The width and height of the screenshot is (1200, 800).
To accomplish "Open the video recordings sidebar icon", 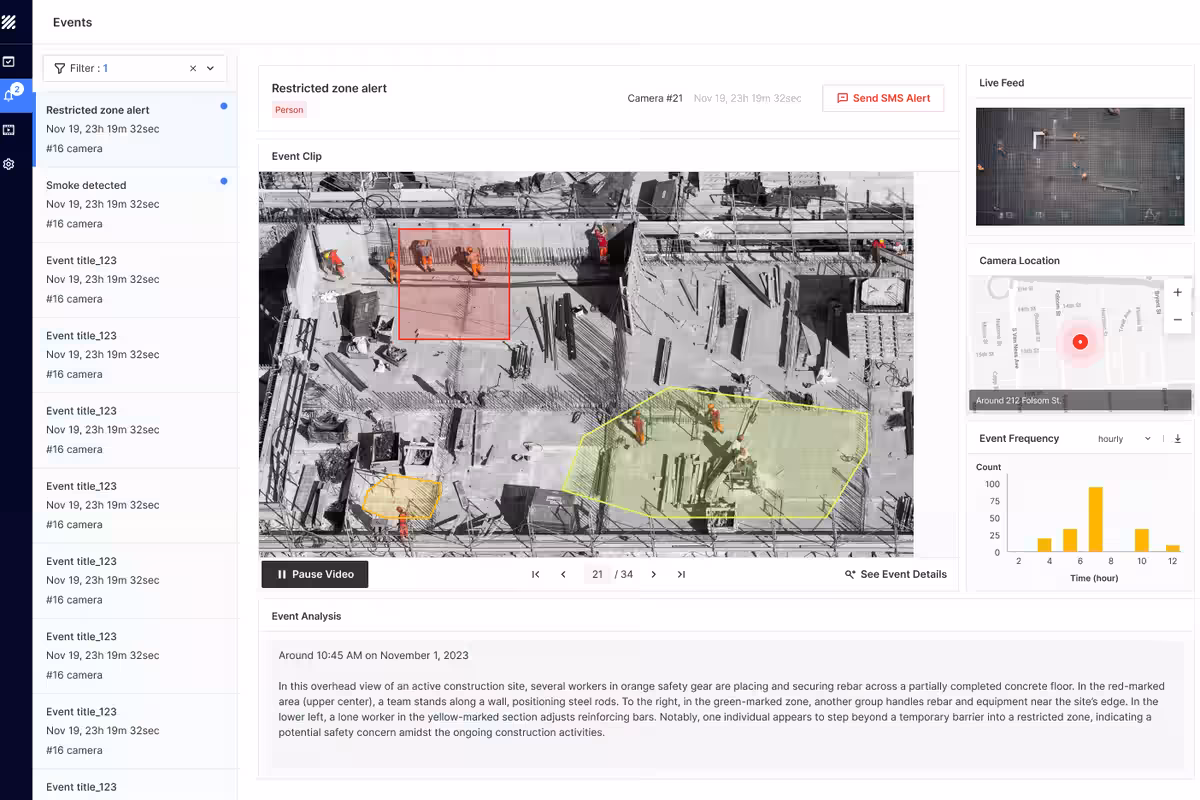I will coord(9,130).
